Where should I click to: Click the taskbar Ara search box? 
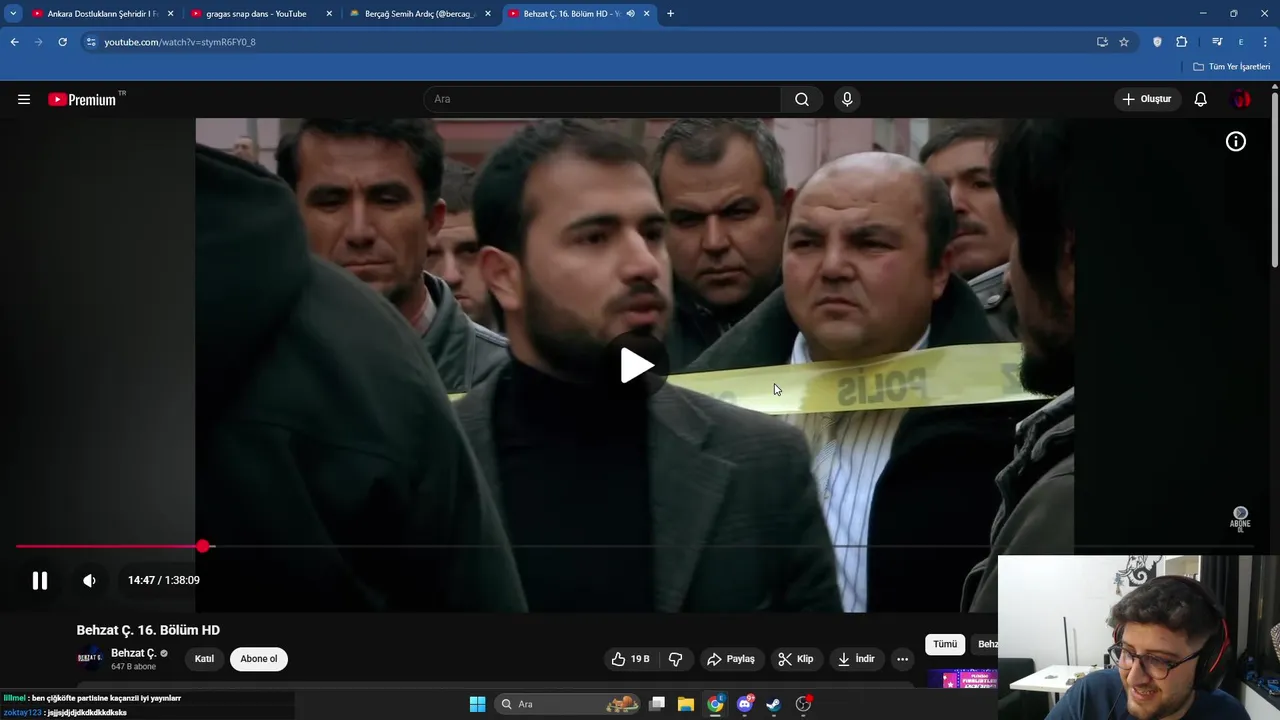[568, 704]
